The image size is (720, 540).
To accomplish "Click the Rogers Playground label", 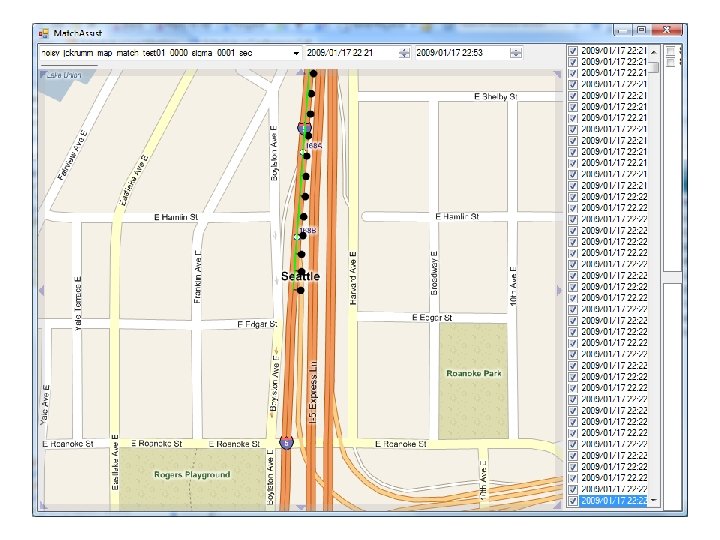I will (x=192, y=474).
